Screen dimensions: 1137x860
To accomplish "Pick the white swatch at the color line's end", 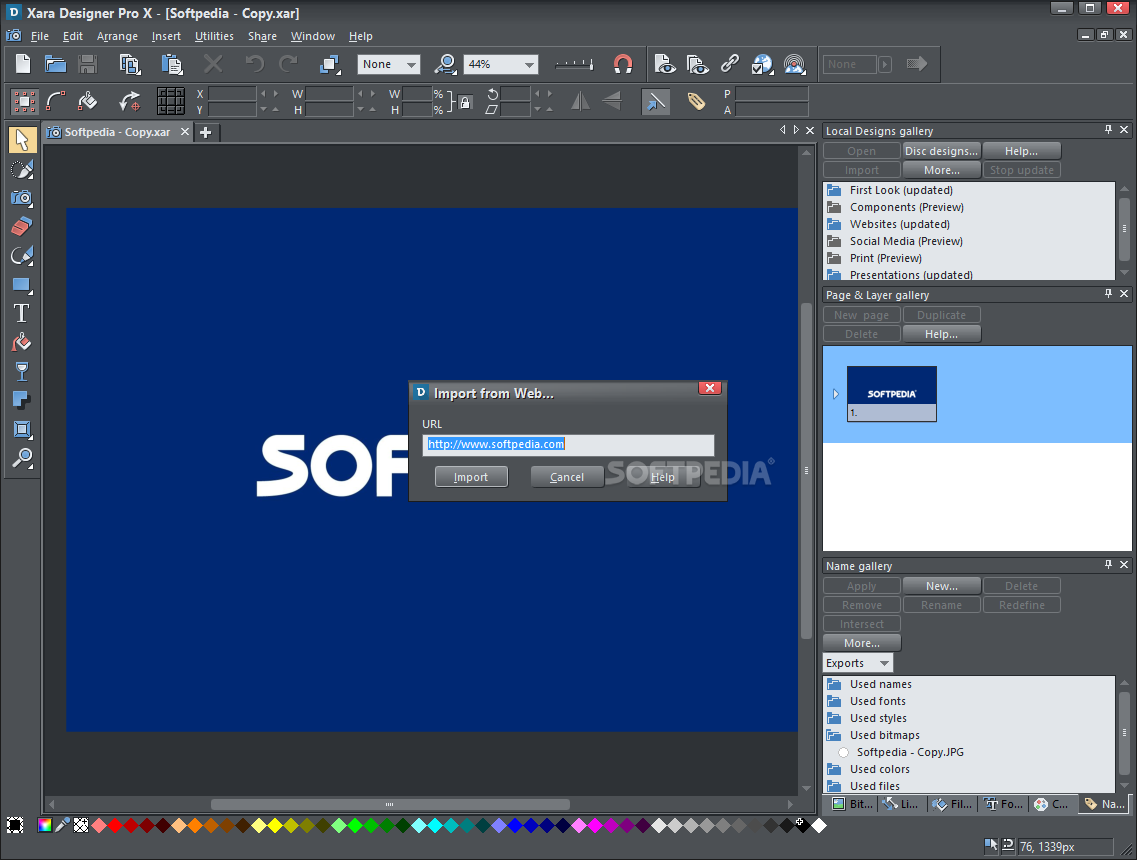I will (x=819, y=824).
